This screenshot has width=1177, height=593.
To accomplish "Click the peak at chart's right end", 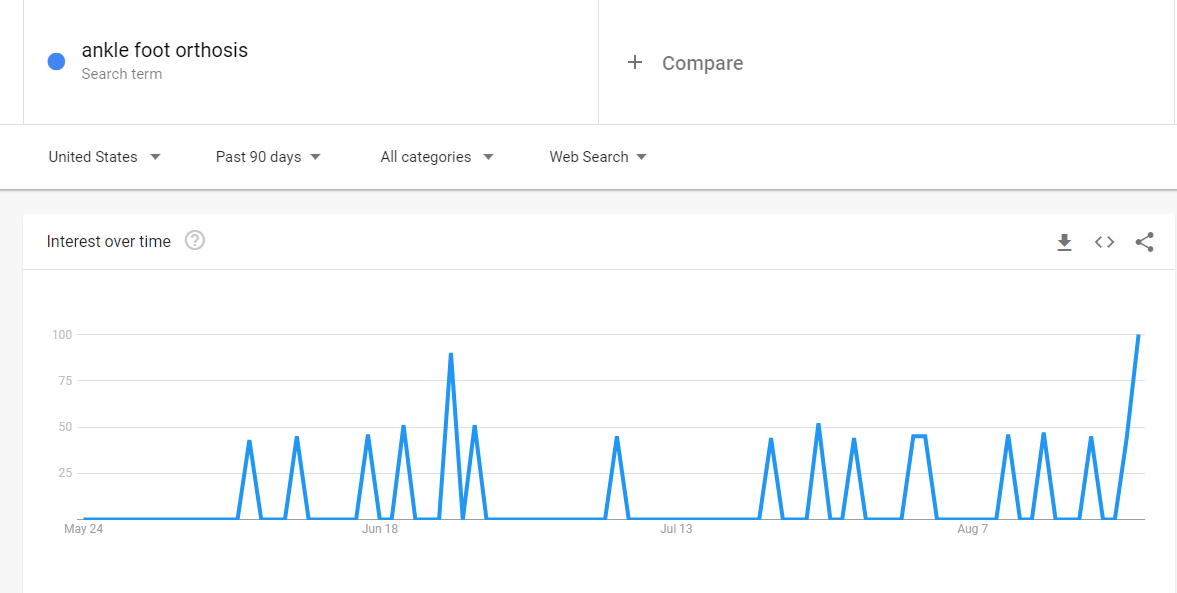I will (x=1138, y=336).
